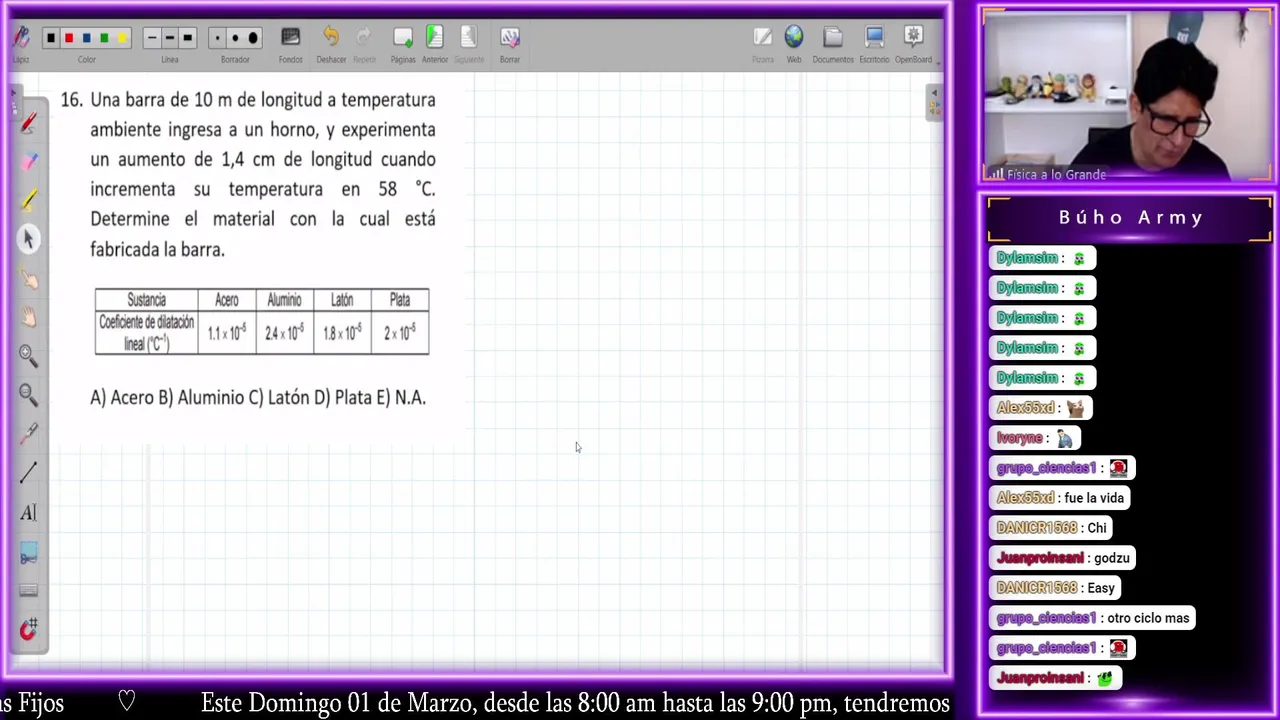Select the pointing finger interact tool

[28, 278]
